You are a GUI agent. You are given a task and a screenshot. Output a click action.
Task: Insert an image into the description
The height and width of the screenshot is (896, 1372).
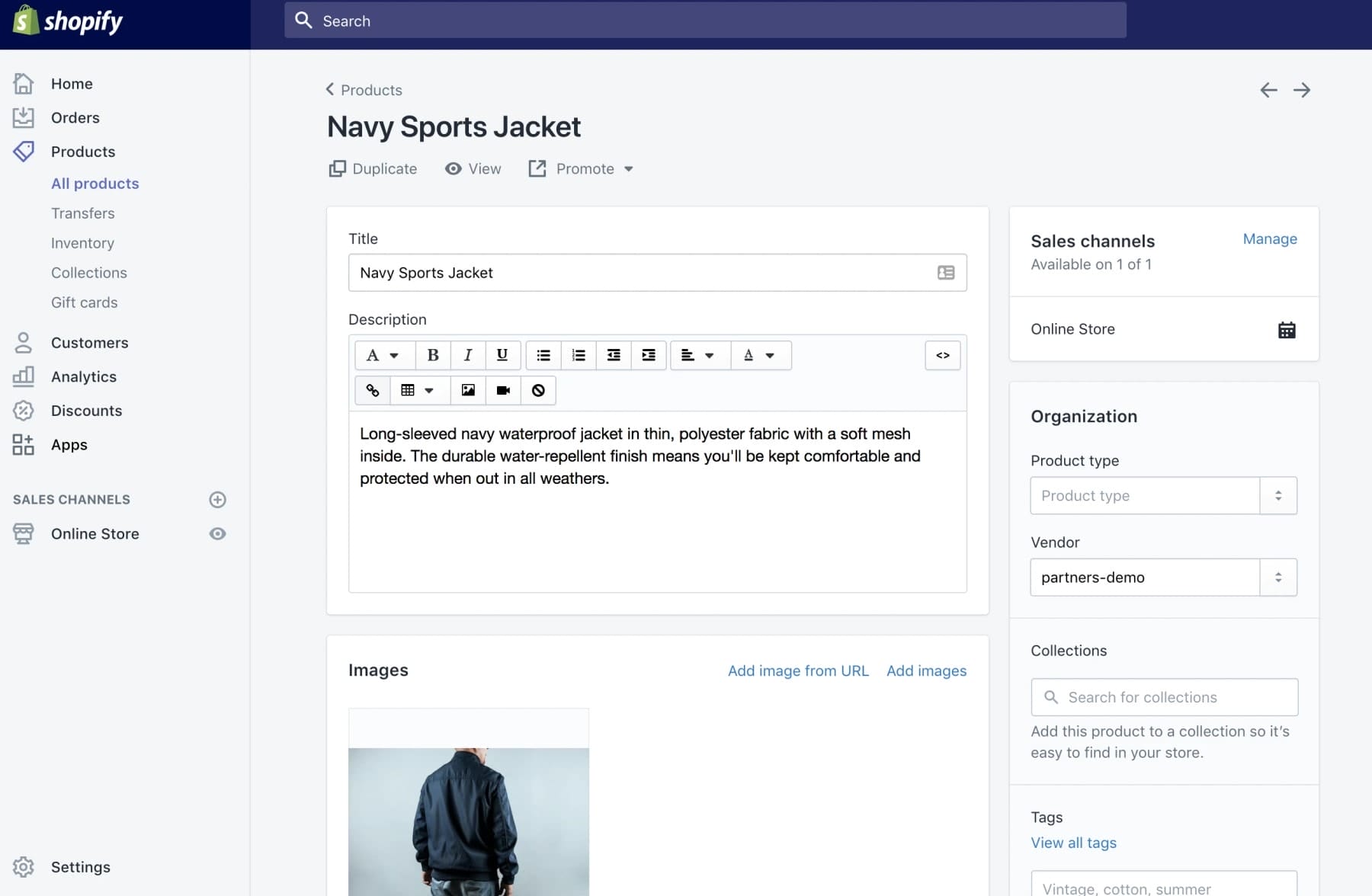(x=467, y=390)
